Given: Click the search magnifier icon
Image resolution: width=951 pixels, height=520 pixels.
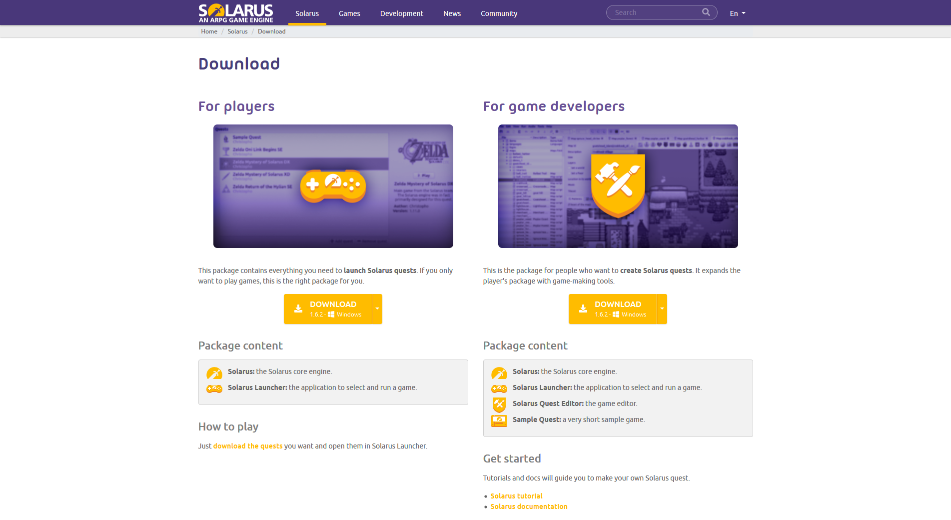Looking at the screenshot, I should tap(706, 12).
